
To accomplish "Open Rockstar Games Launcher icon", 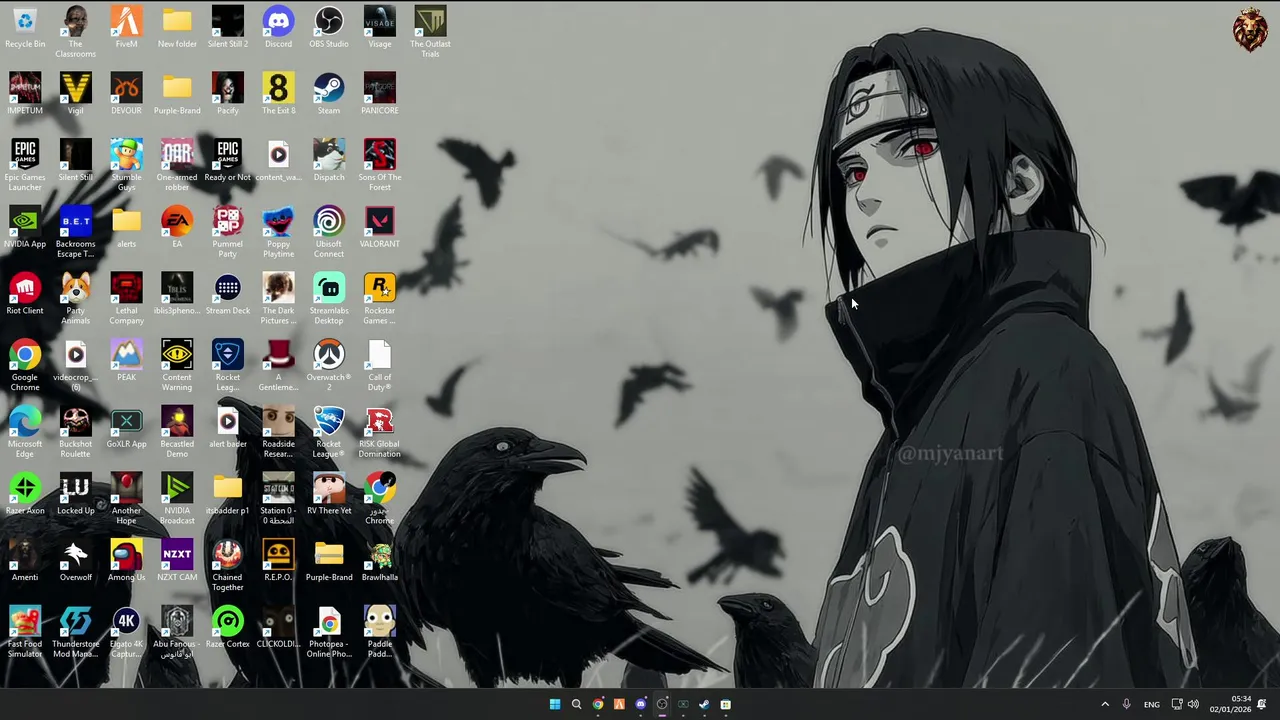I will tap(380, 298).
